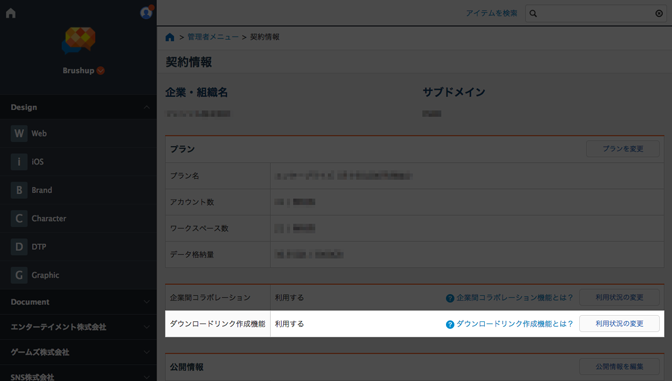Open the Graphic workspace icon
Image resolution: width=672 pixels, height=381 pixels.
19,275
